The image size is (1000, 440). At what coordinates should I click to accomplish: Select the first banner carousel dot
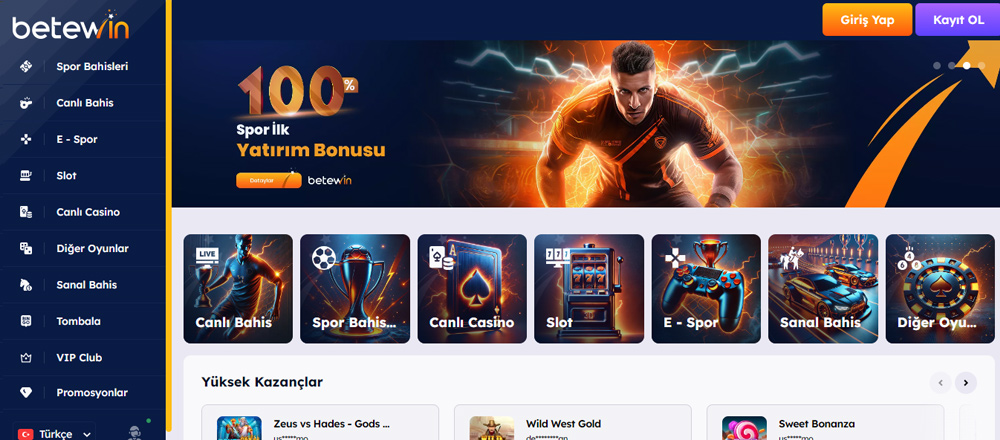[x=937, y=66]
